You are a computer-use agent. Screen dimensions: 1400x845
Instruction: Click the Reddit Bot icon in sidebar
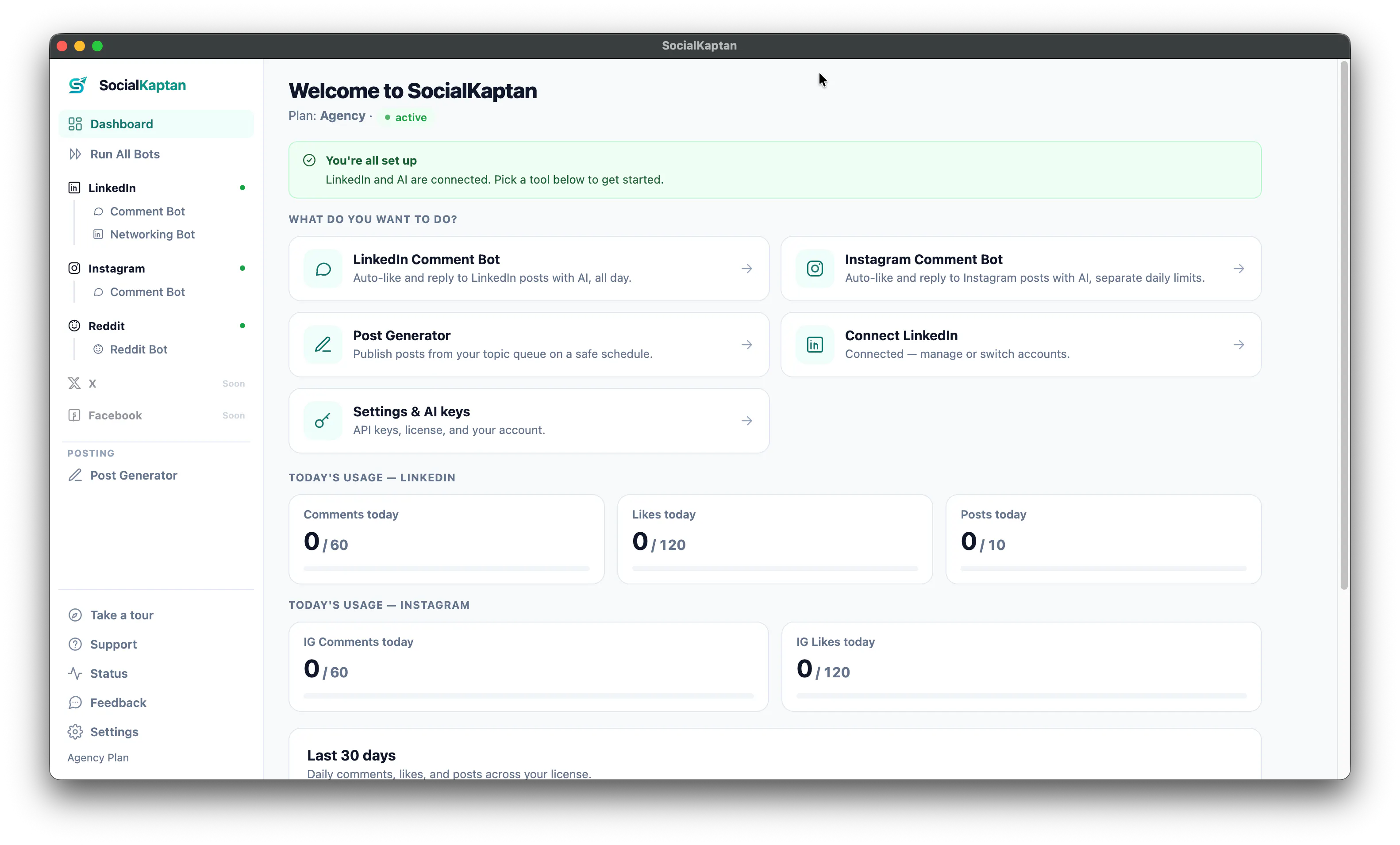pos(98,350)
